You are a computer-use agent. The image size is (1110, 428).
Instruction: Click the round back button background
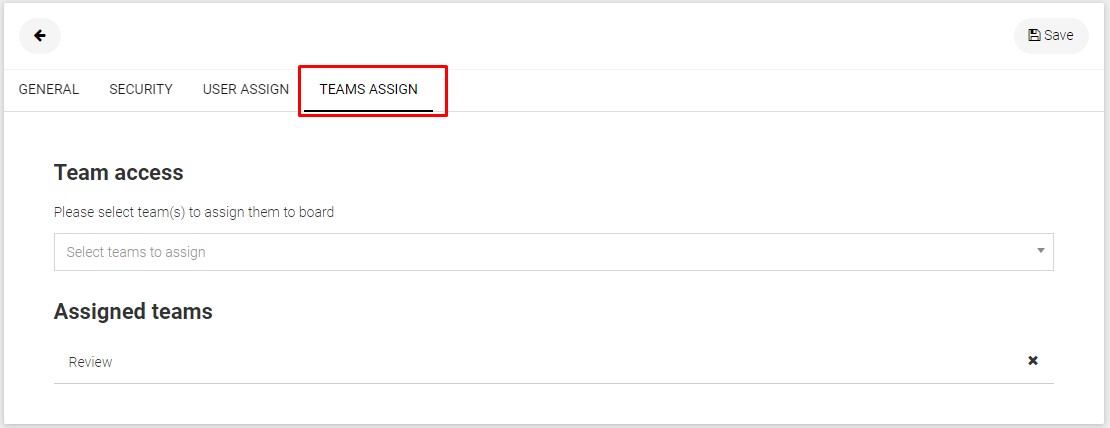coord(40,35)
